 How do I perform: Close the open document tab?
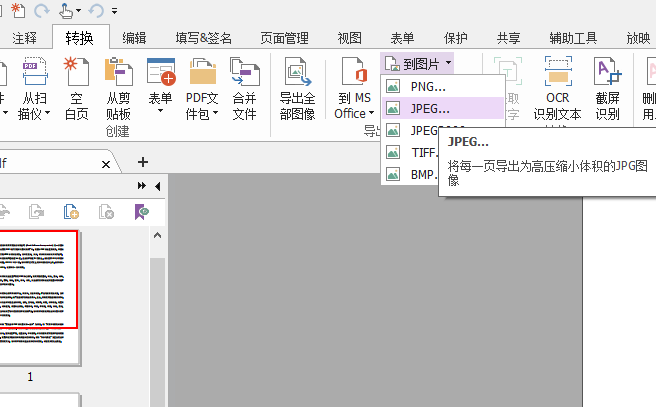pyautogui.click(x=106, y=164)
